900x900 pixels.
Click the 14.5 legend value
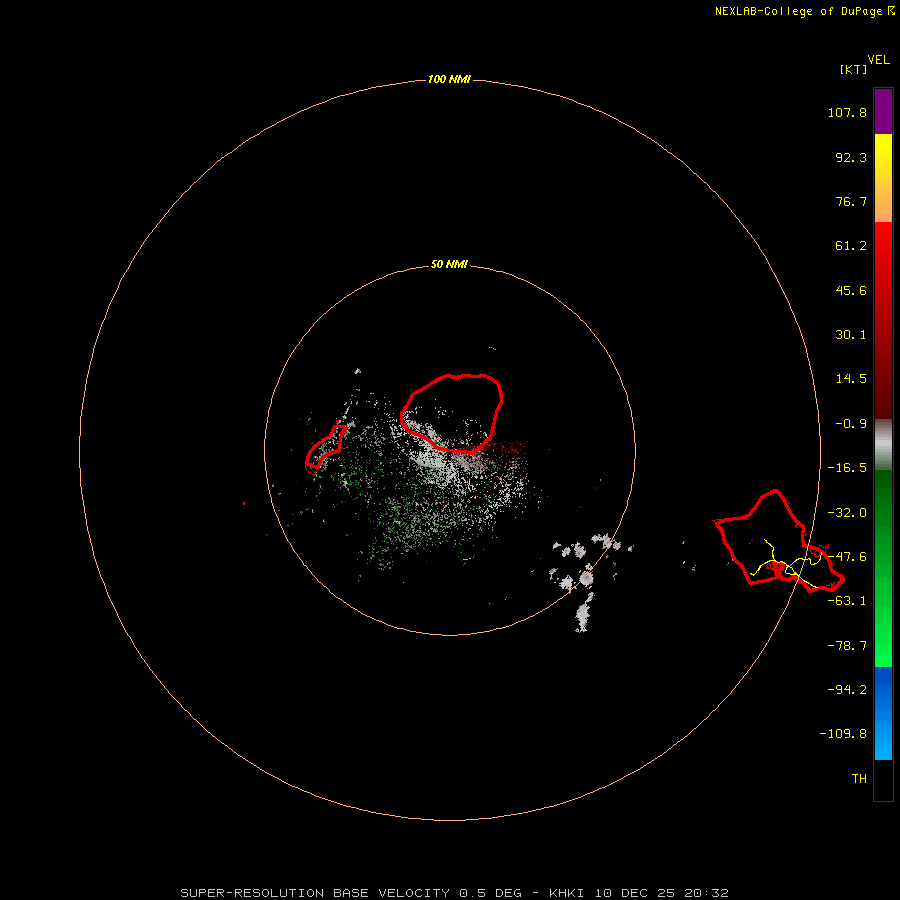click(851, 379)
